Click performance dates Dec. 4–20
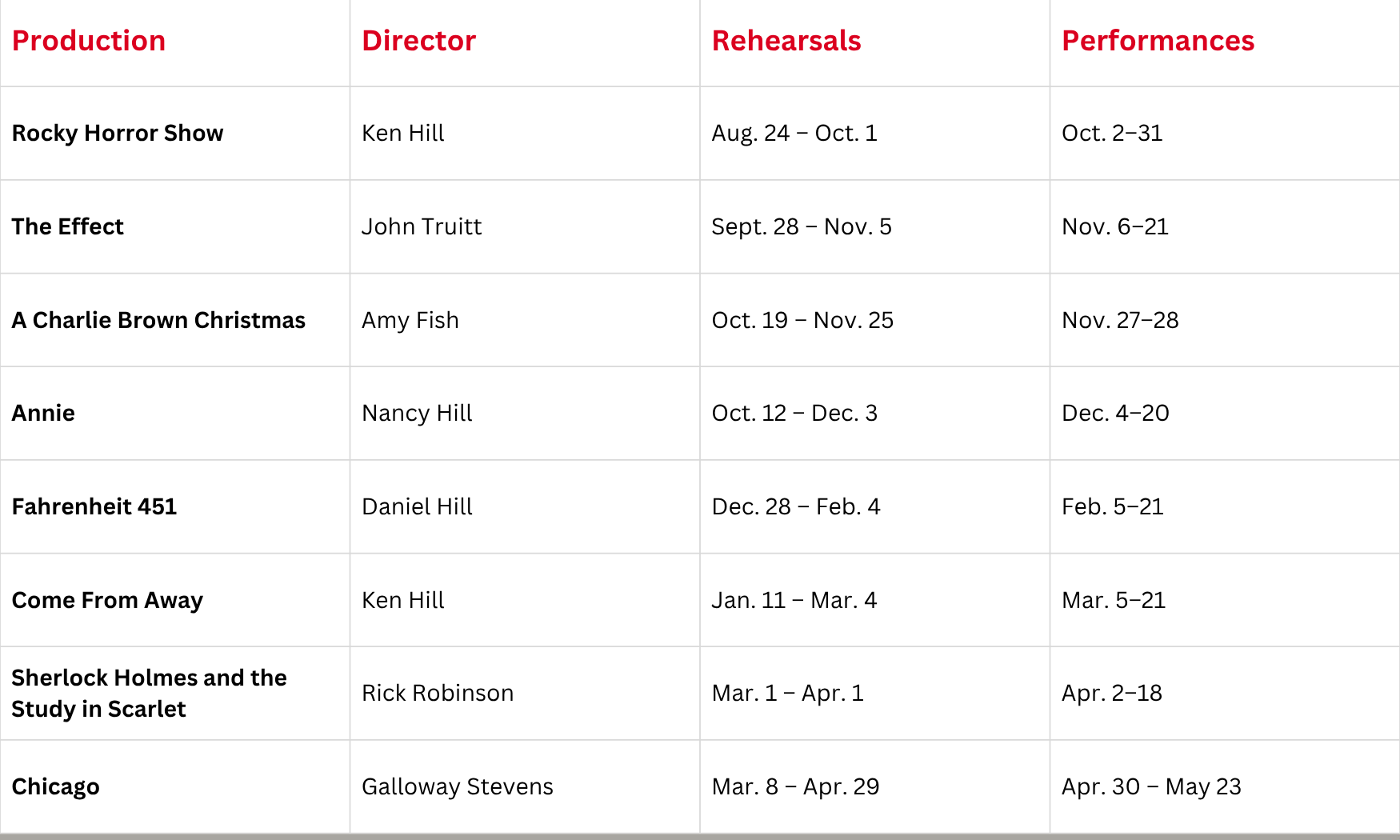The width and height of the screenshot is (1400, 840). (1115, 413)
